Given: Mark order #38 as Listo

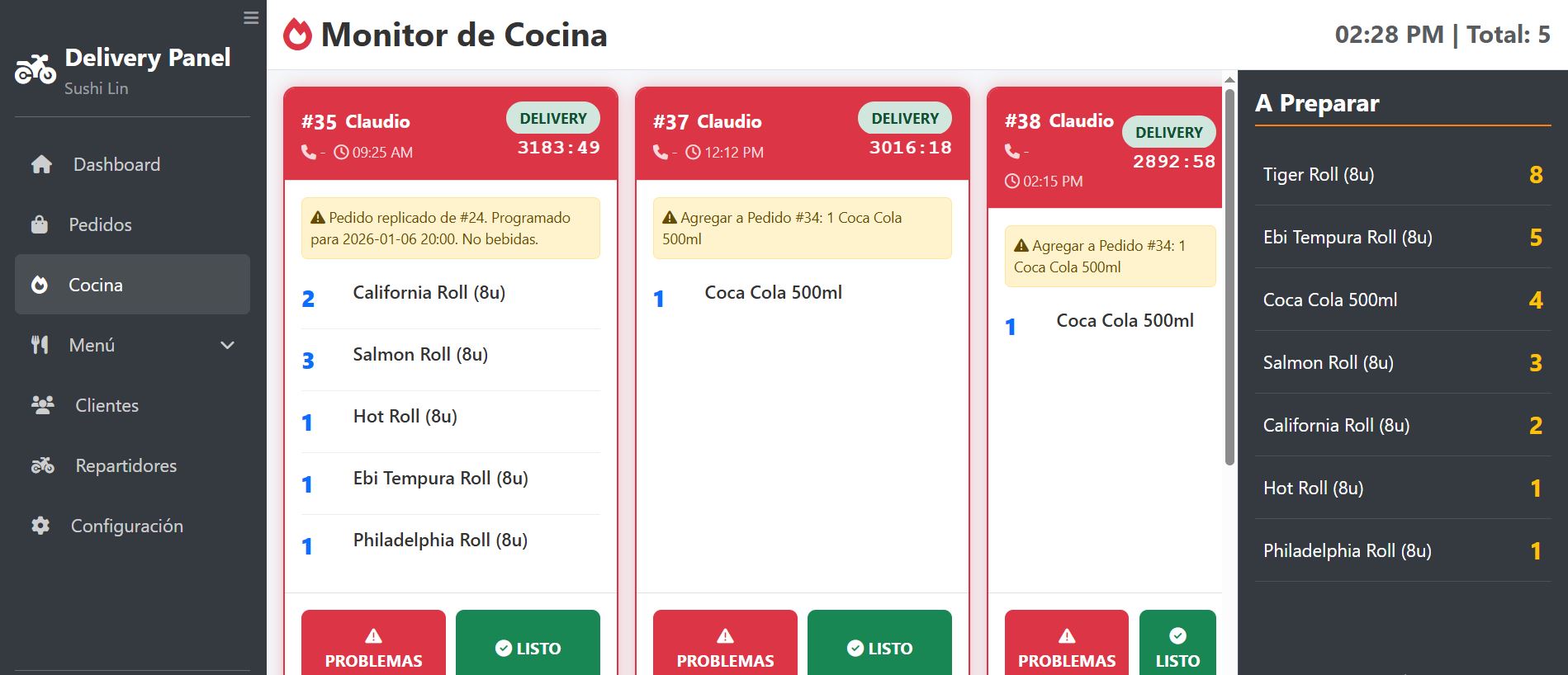Looking at the screenshot, I should point(1177,648).
